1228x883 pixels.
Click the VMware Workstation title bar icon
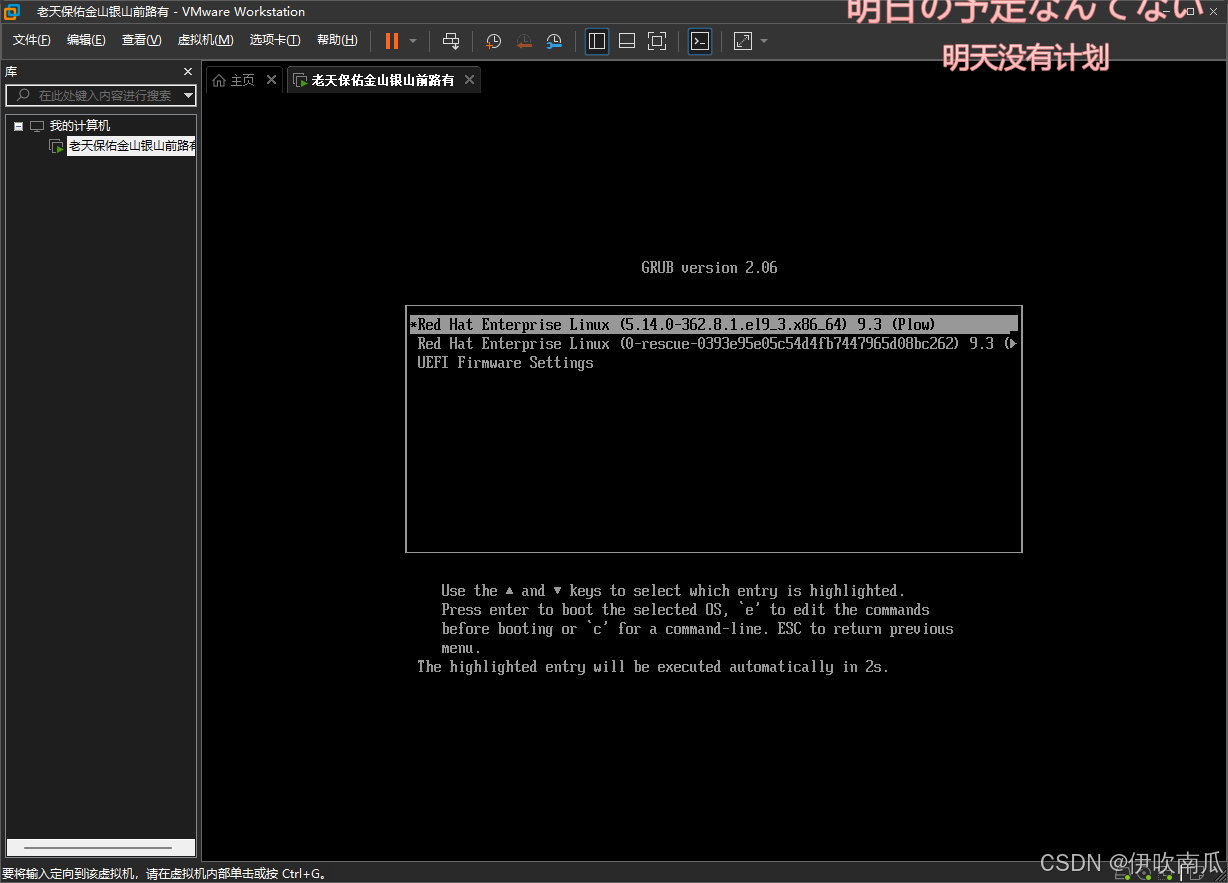13,12
